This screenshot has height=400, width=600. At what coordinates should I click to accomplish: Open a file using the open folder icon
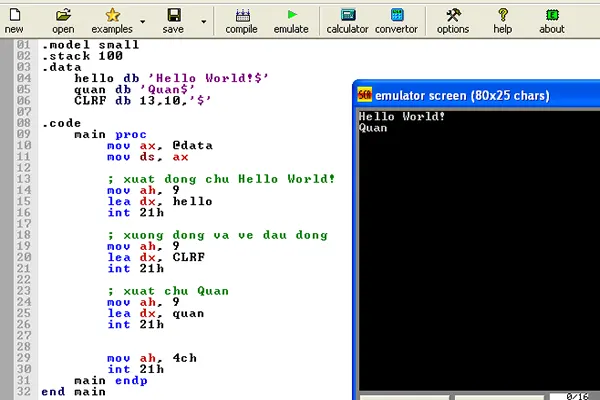(x=63, y=19)
